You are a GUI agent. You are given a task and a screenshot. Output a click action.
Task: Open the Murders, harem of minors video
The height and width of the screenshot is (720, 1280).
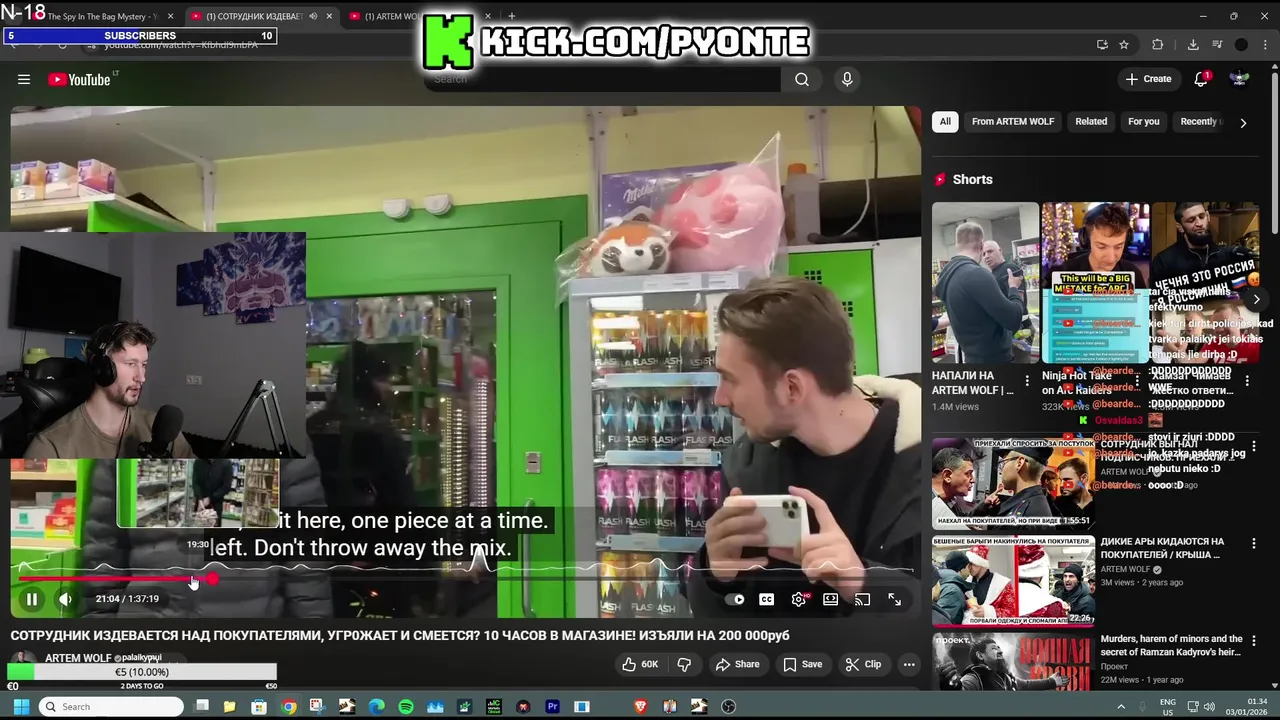(1171, 645)
